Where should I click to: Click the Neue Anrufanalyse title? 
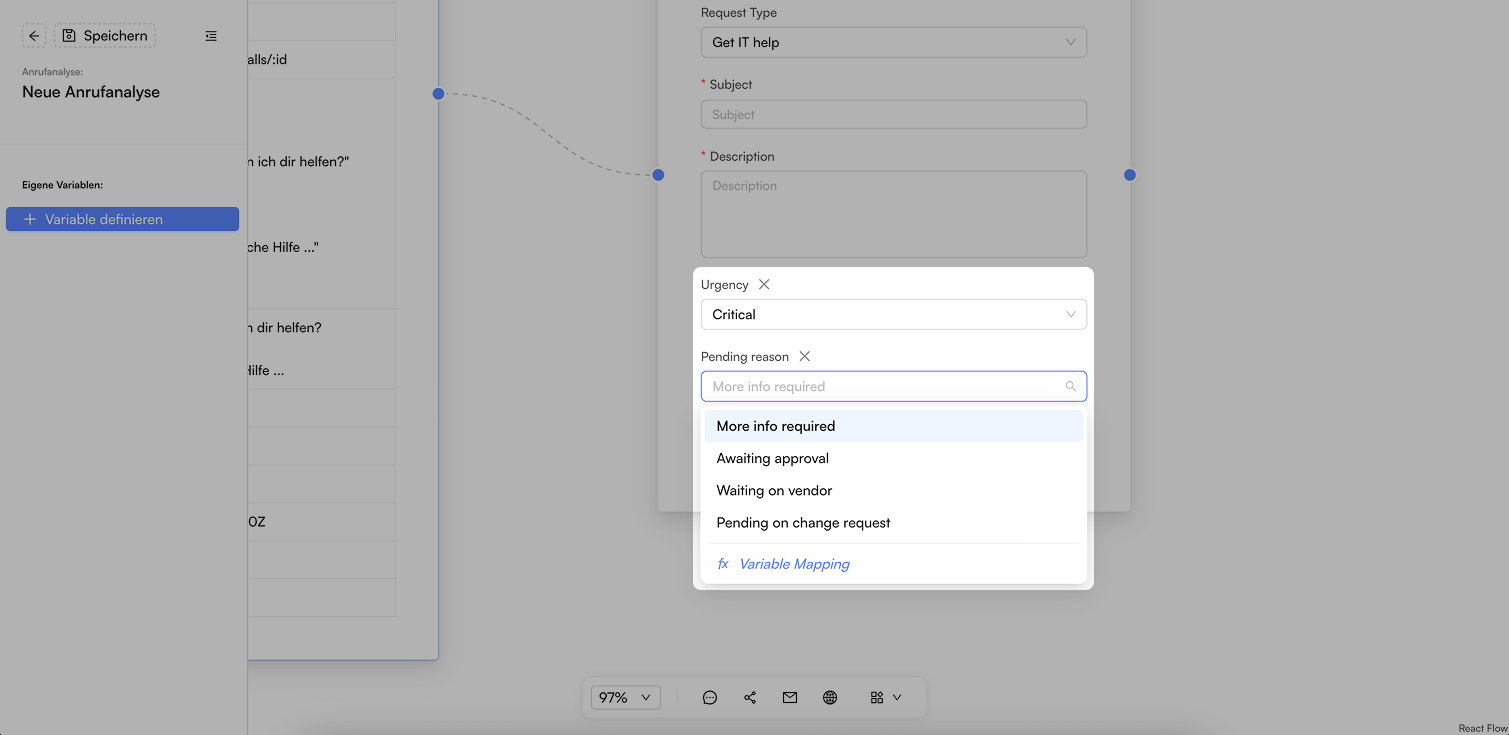coord(91,92)
